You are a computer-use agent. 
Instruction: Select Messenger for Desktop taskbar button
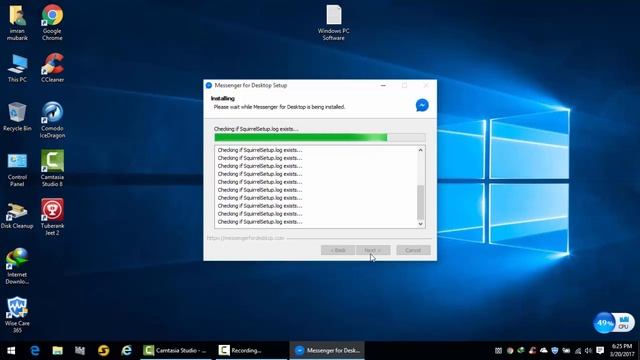point(327,350)
